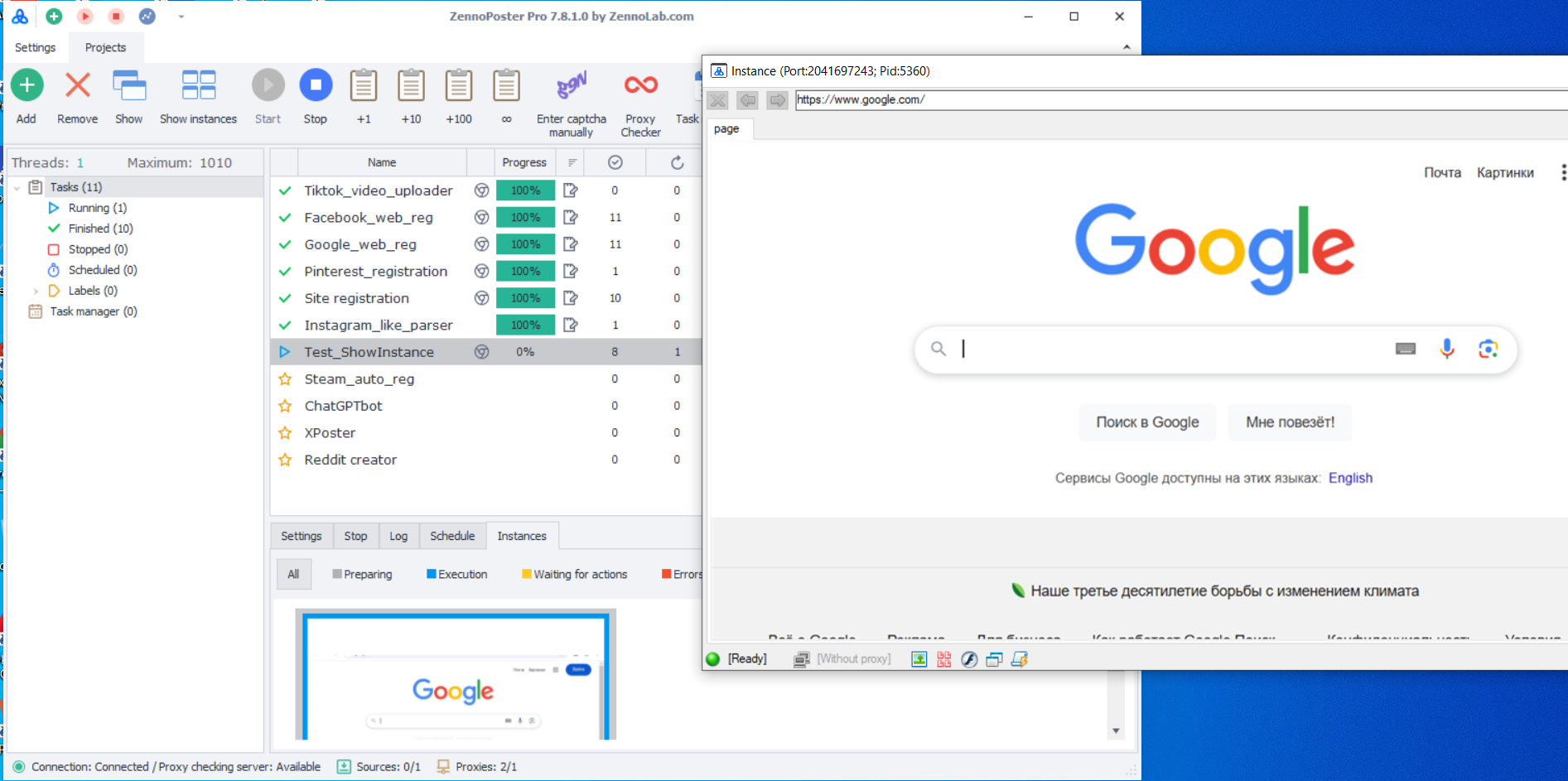Switch to the Settings ribbon tab
The width and height of the screenshot is (1568, 781).
coord(36,47)
